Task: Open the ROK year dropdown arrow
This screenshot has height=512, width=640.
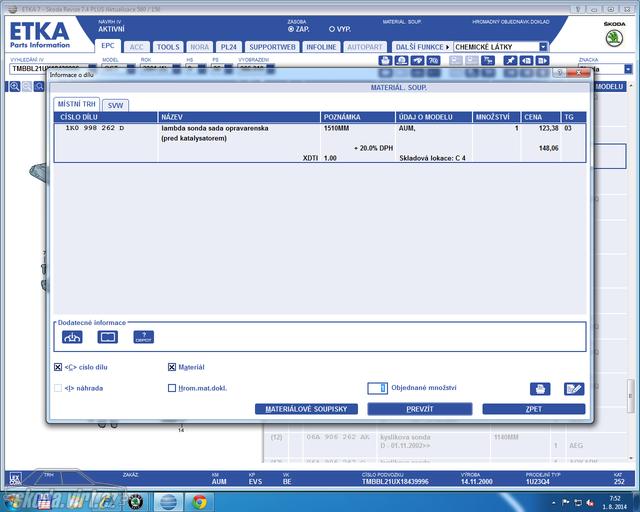Action: tap(176, 69)
